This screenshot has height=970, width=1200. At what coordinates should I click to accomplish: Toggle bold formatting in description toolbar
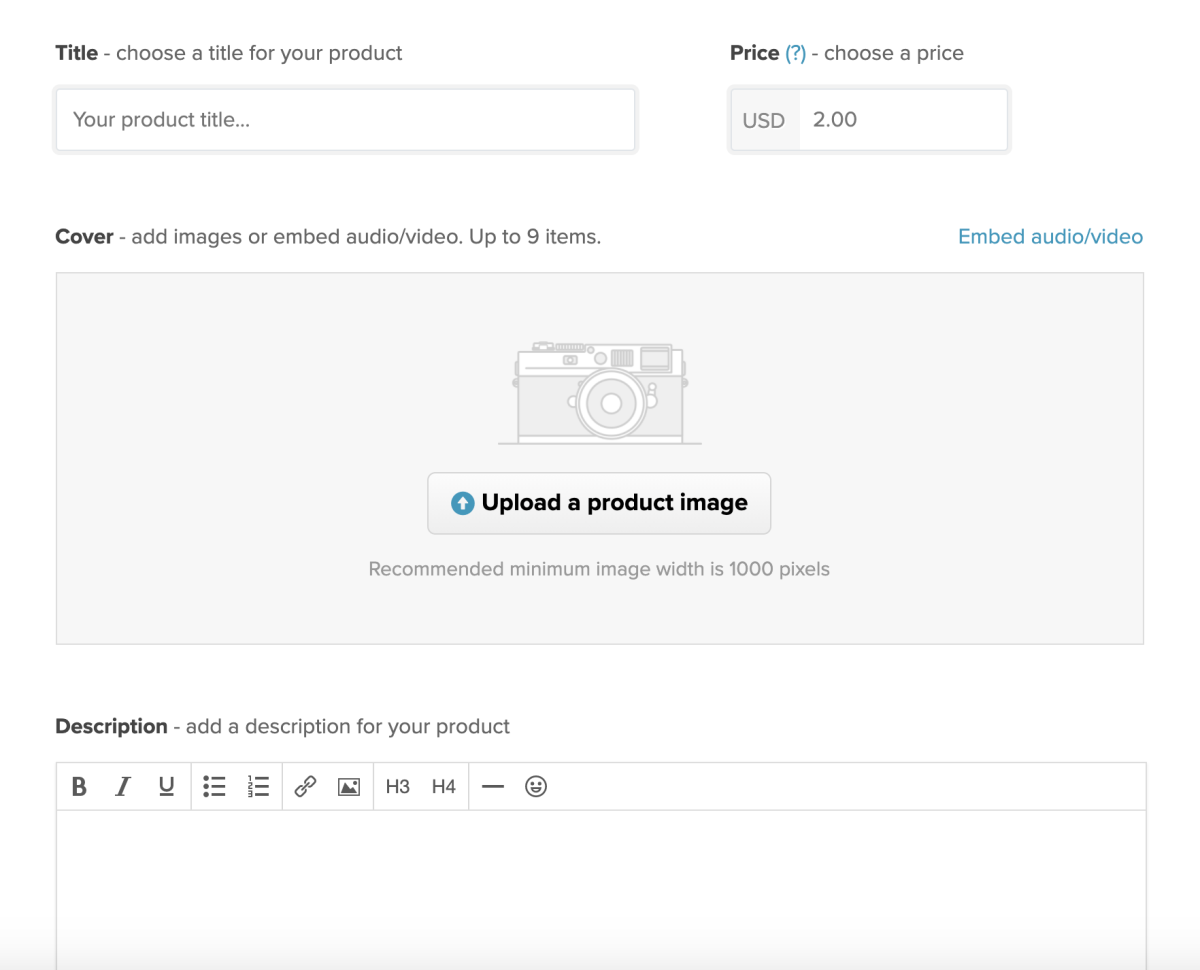[x=79, y=787]
